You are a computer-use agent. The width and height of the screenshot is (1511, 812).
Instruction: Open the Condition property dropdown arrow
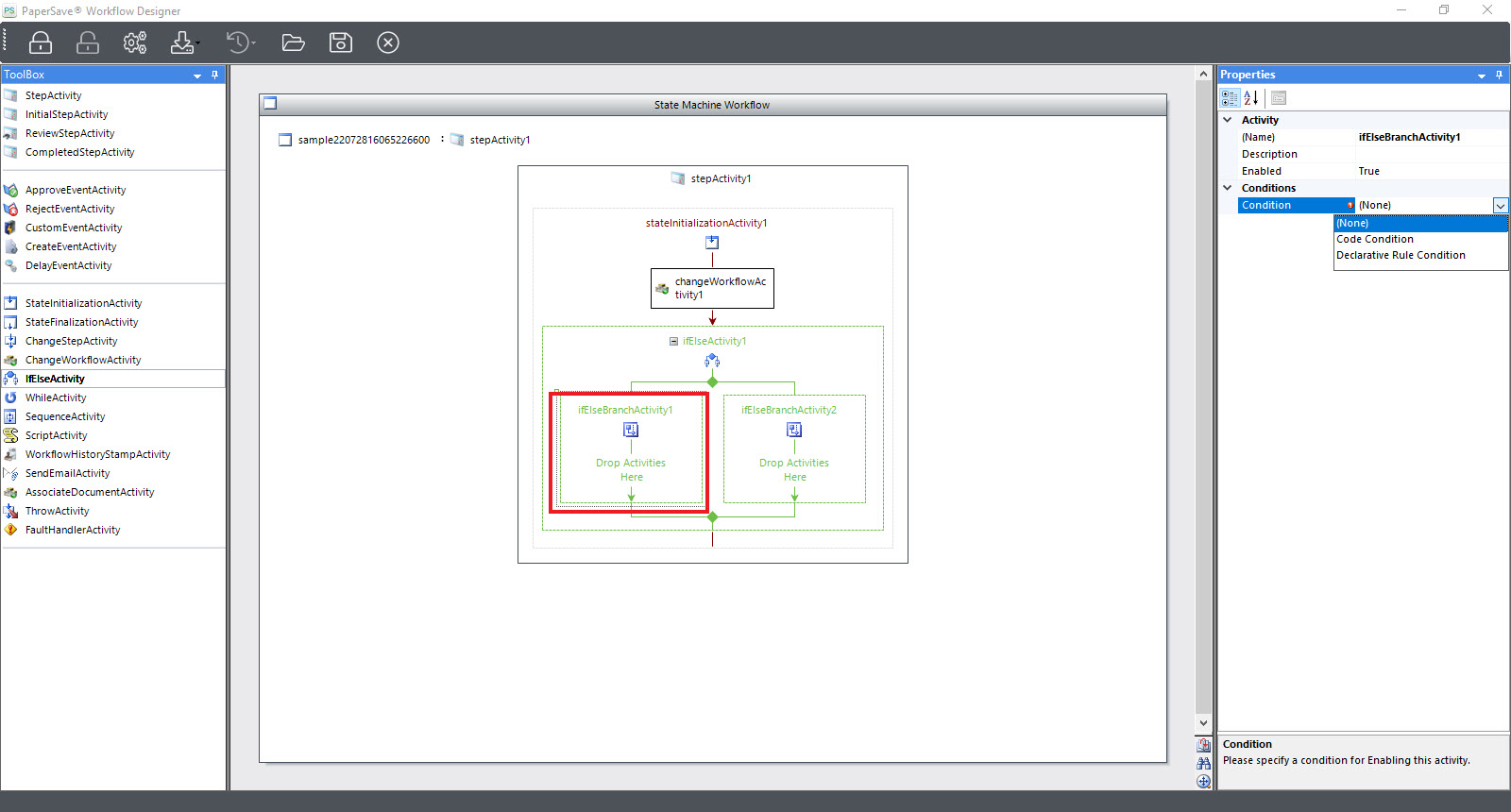(x=1500, y=205)
